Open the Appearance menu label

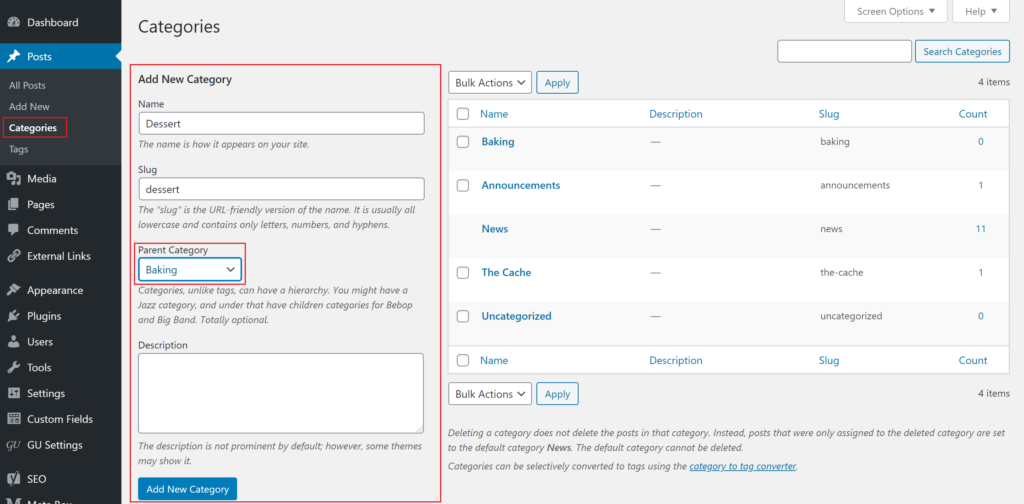click(x=55, y=291)
